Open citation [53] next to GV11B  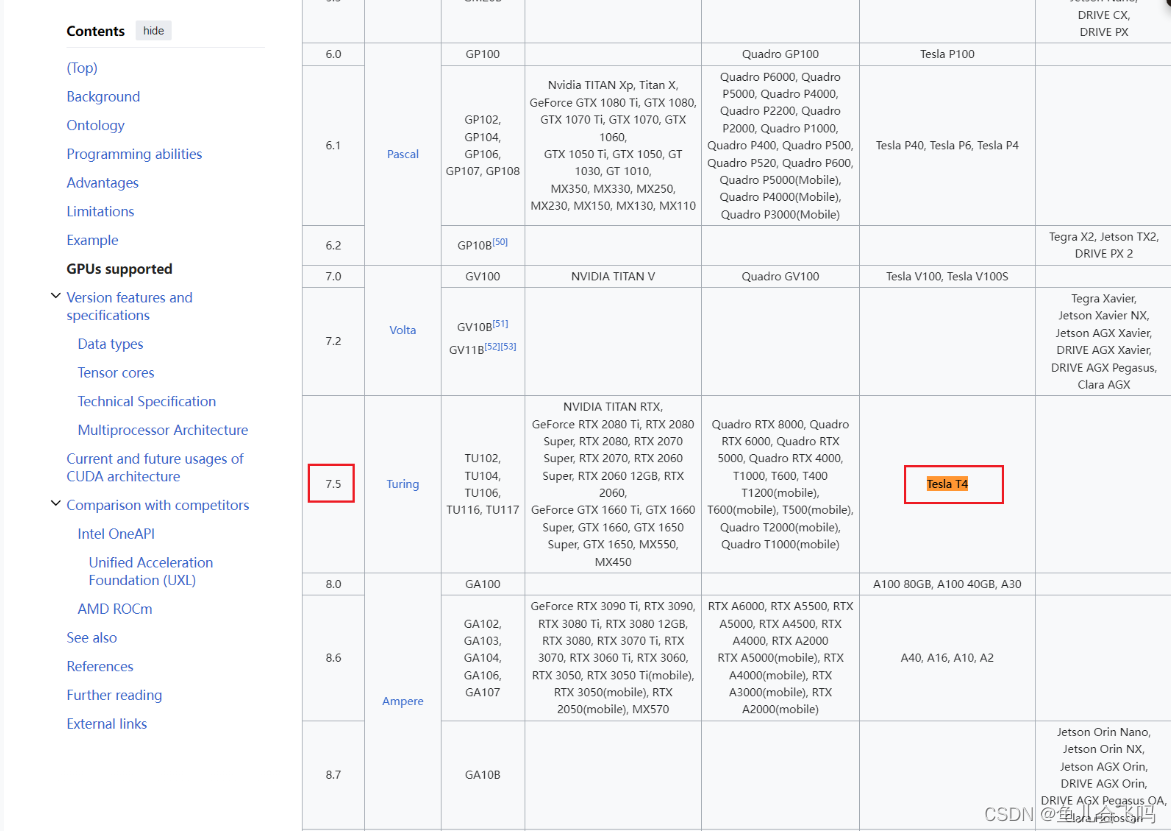coord(509,347)
